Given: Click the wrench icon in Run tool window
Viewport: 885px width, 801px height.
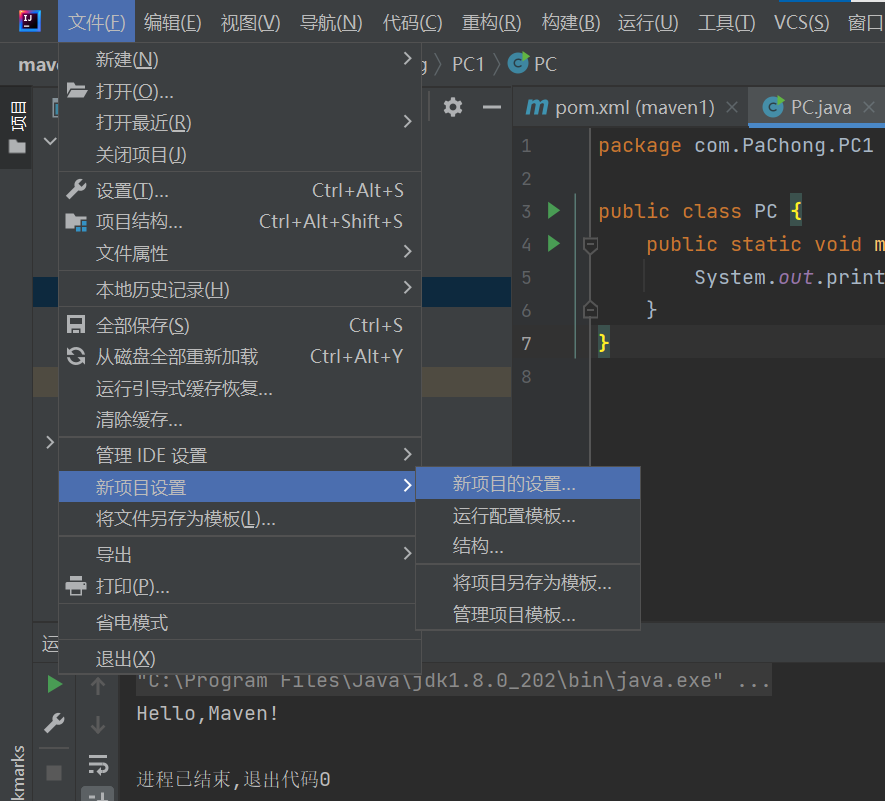Looking at the screenshot, I should [54, 723].
